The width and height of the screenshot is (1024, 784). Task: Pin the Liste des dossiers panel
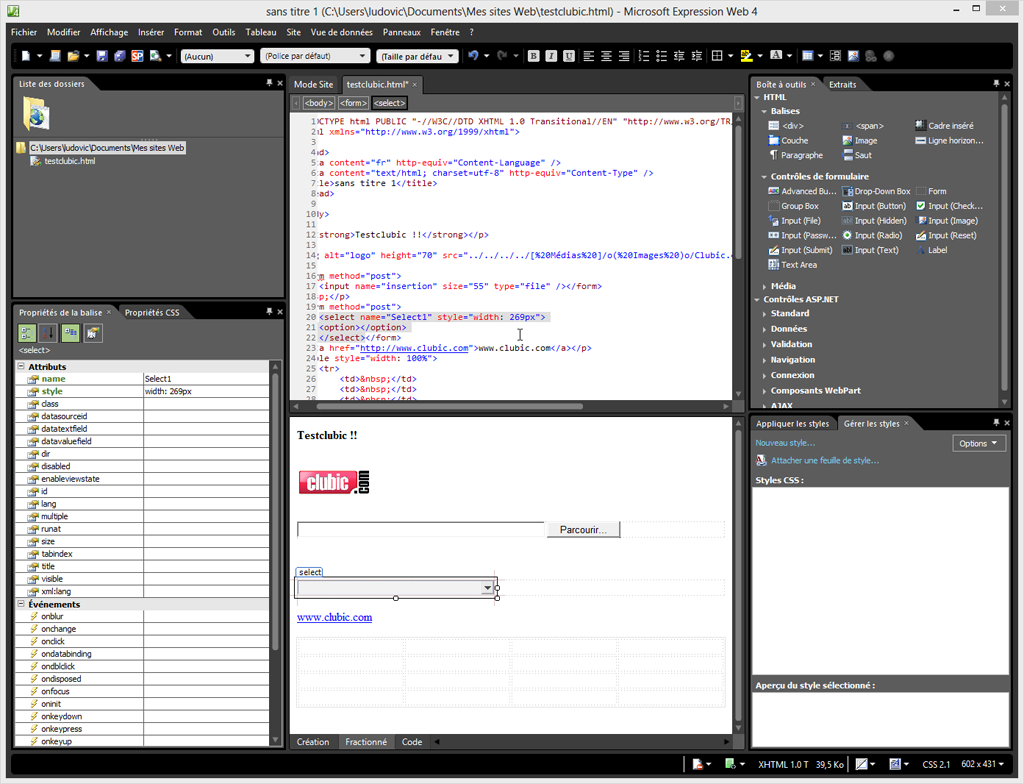point(269,83)
